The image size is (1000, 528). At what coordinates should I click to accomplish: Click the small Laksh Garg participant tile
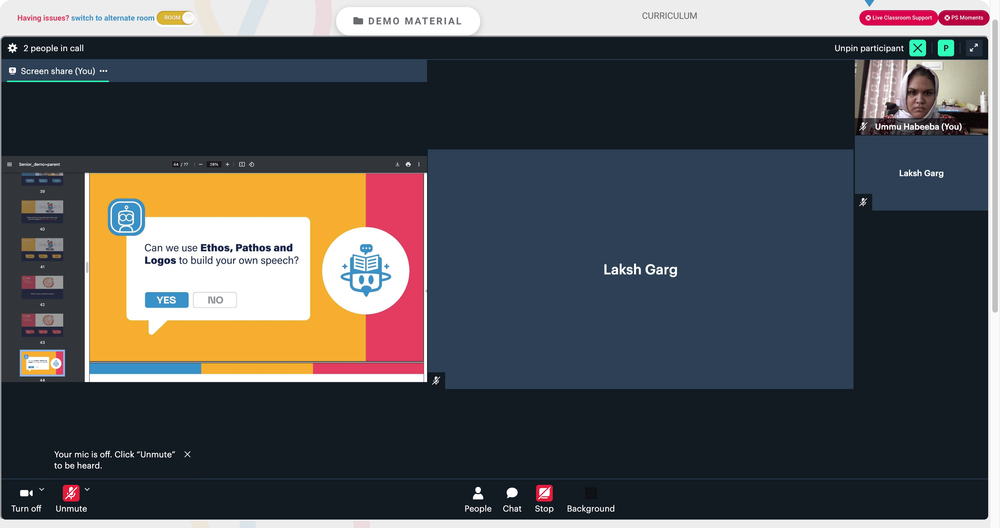(921, 173)
